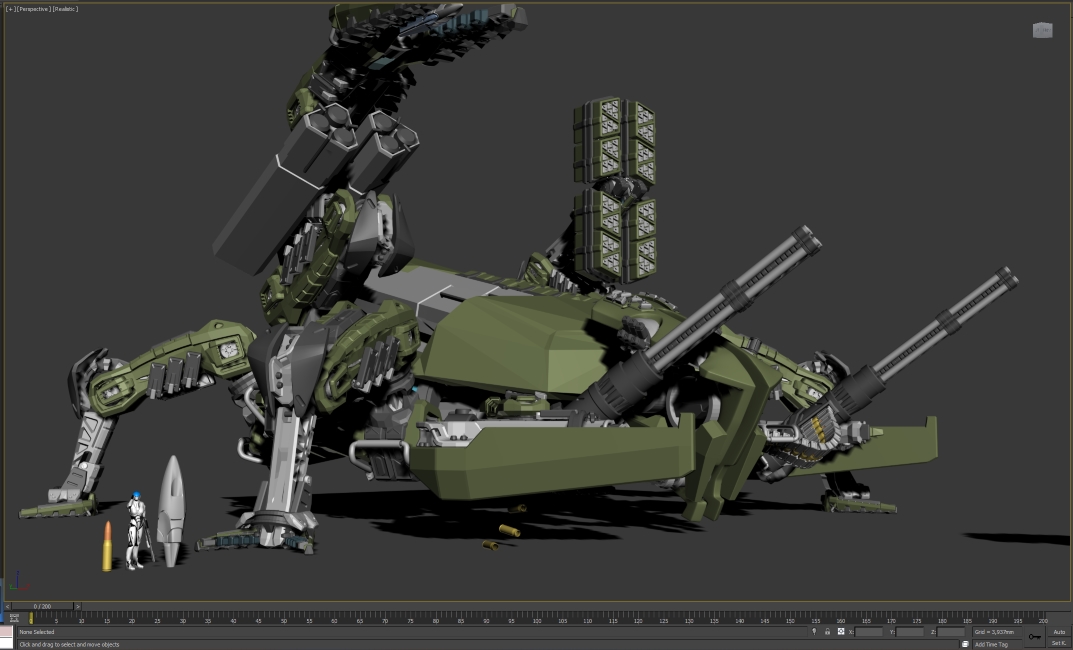Click the time tag icon beside Add Time Tag
The image size is (1073, 650).
tap(967, 644)
